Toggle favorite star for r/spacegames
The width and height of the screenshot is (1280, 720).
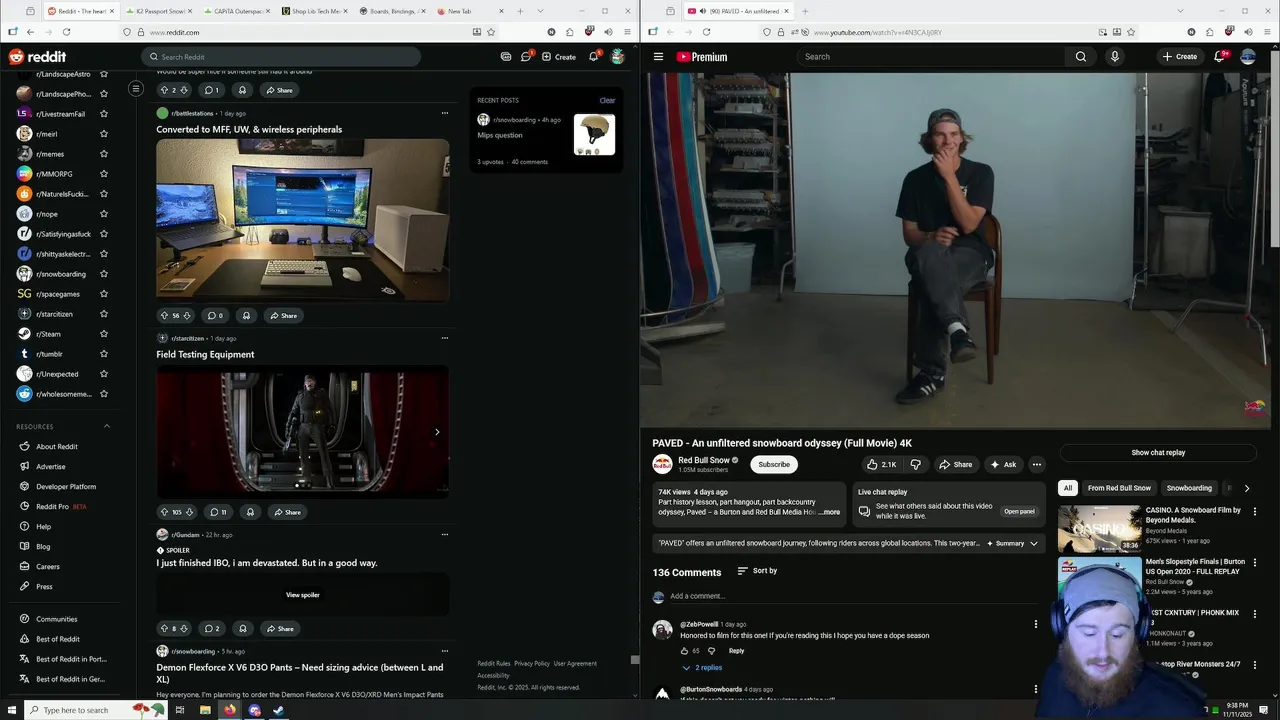click(x=104, y=294)
